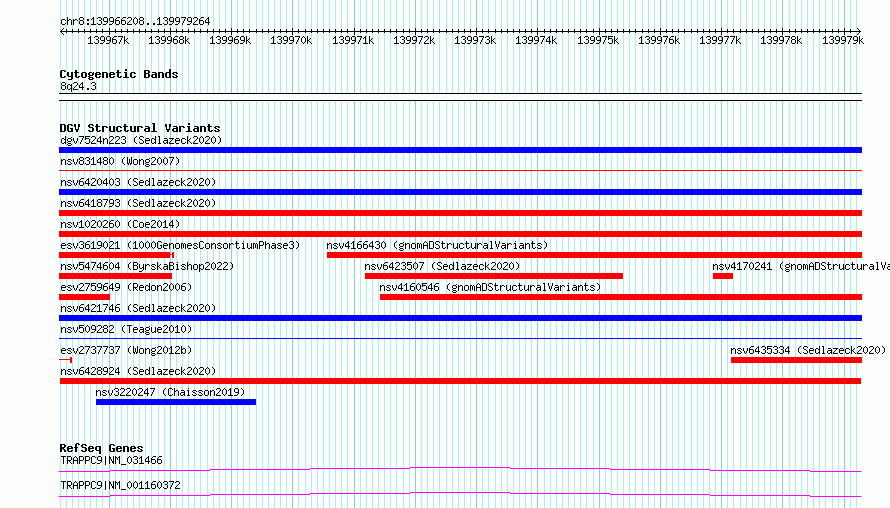Open nsv3220247 (Chaisson2019) variant label

170,392
